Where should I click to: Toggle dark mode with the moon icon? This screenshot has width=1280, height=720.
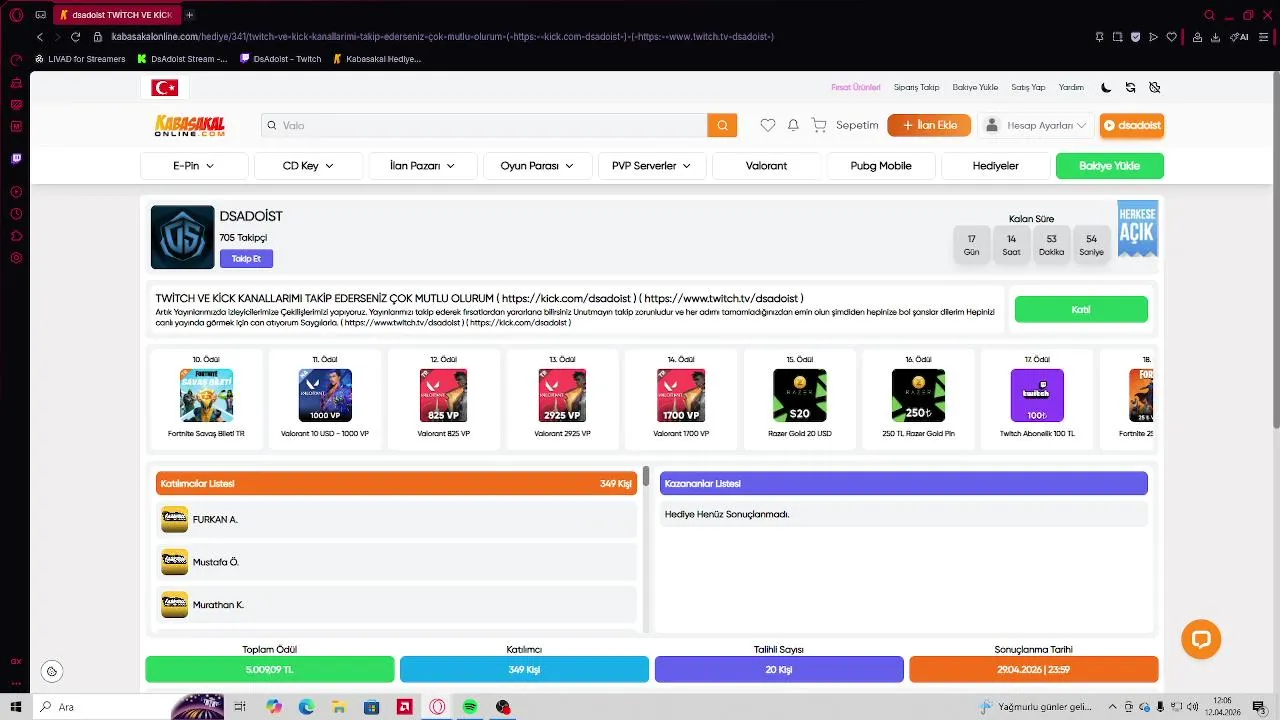point(1106,87)
